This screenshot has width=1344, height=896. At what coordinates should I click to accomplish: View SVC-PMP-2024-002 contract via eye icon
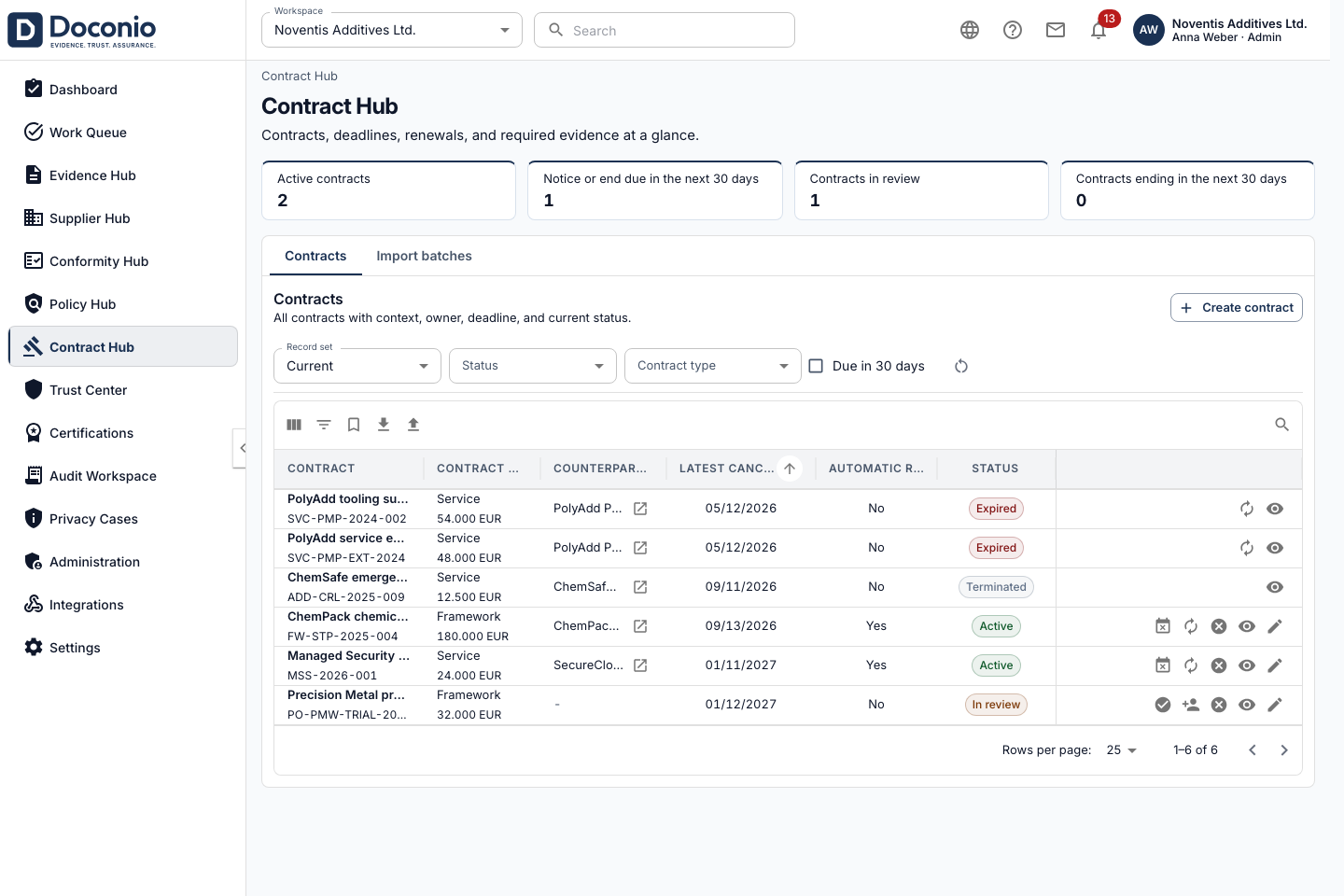[1275, 509]
